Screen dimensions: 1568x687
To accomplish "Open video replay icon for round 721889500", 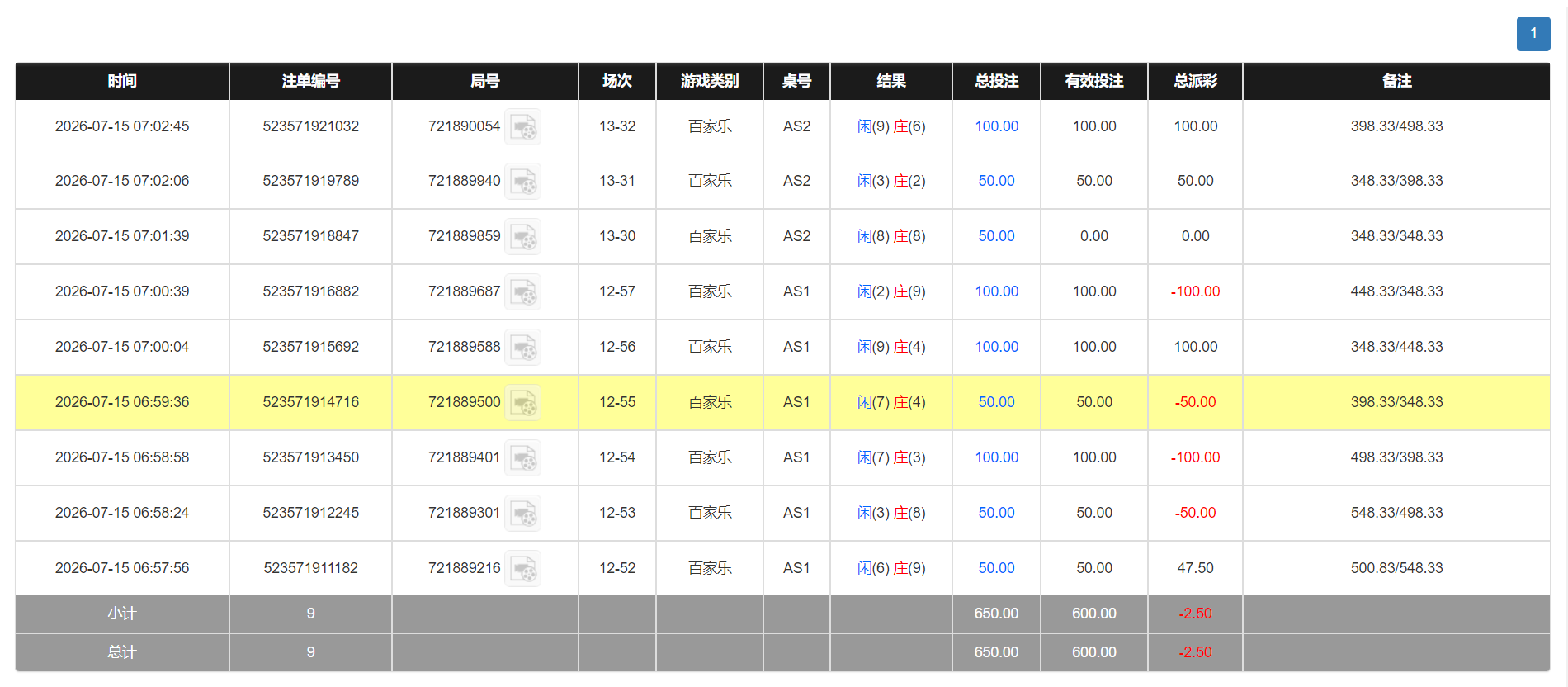I will (523, 402).
